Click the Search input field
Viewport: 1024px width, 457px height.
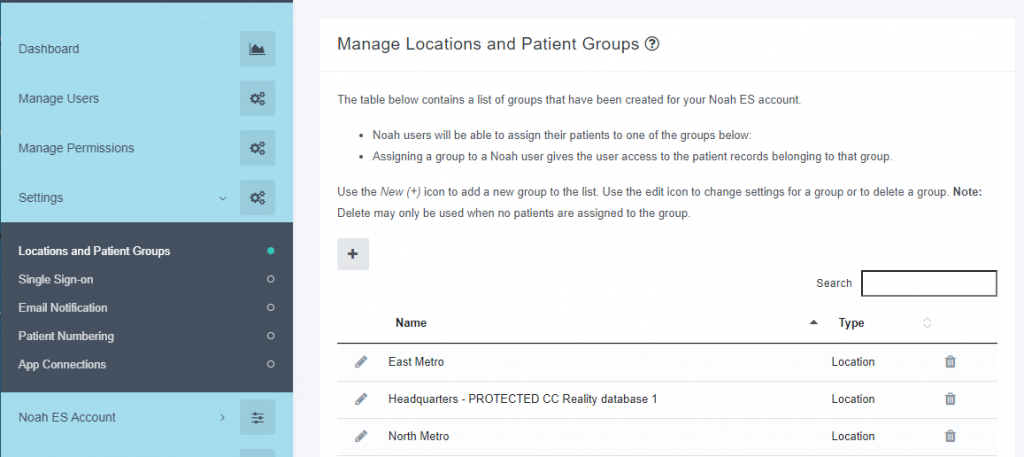tap(929, 283)
